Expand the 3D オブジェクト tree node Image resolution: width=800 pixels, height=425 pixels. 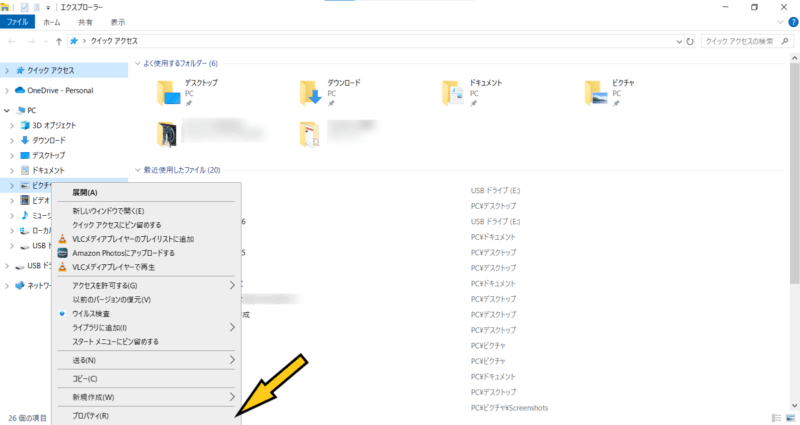click(12, 126)
